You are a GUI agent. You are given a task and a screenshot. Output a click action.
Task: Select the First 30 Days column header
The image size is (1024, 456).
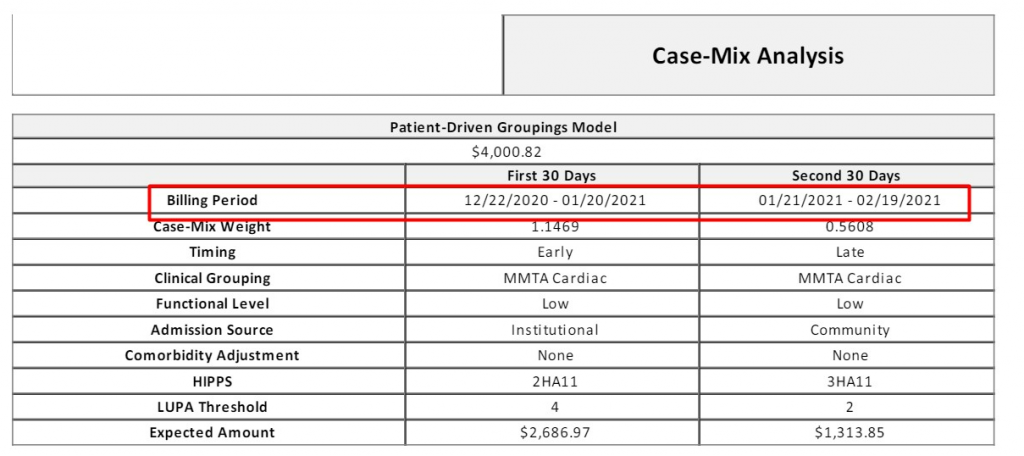click(552, 176)
